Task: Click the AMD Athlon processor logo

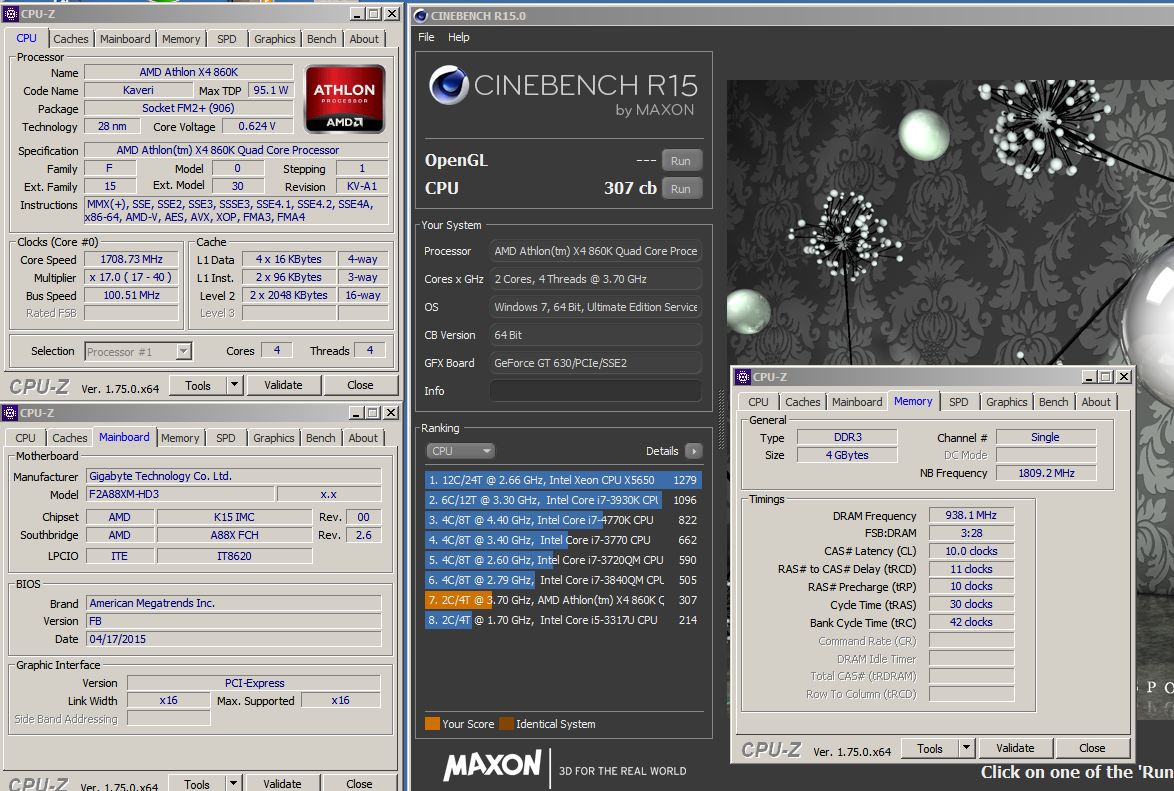Action: (344, 99)
